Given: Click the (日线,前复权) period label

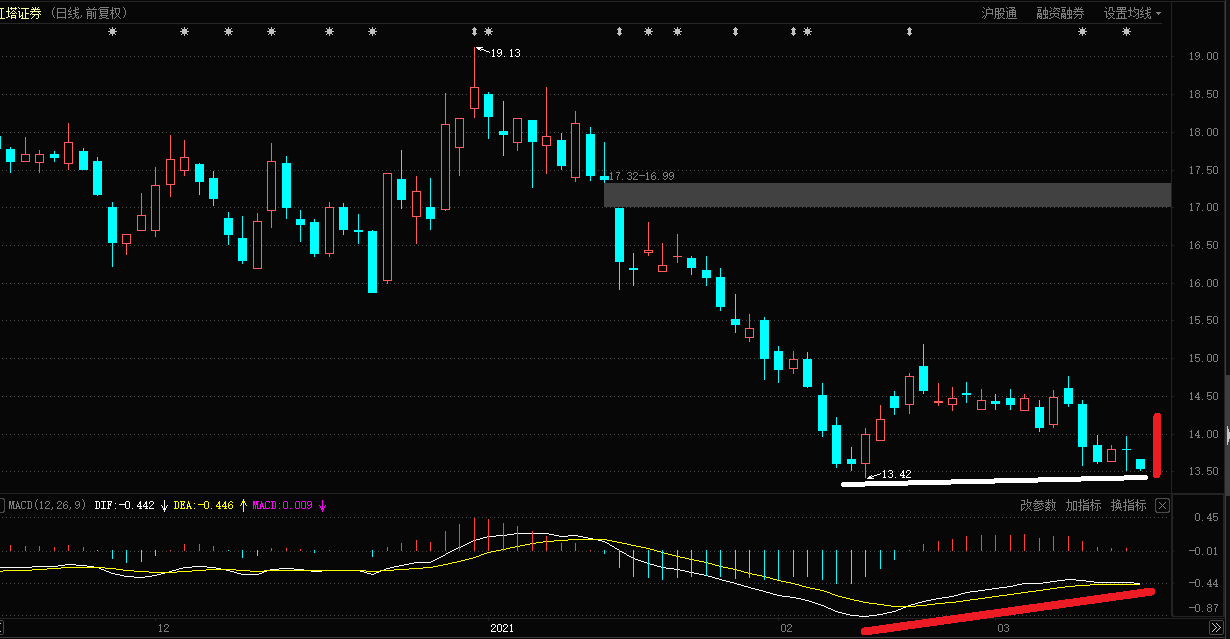Looking at the screenshot, I should tap(90, 13).
